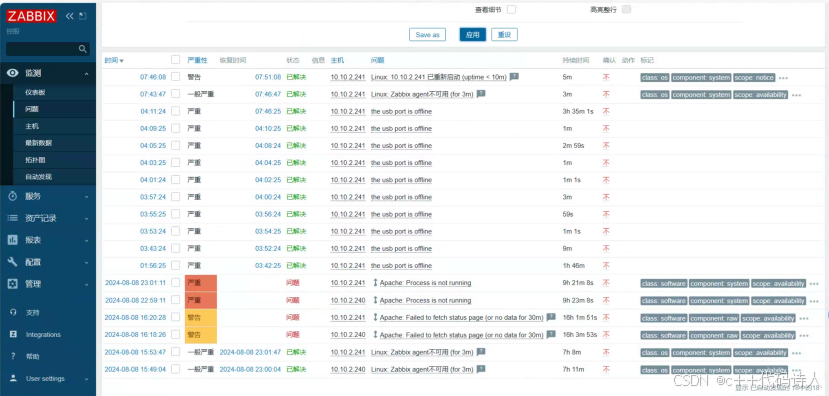The image size is (829, 396).
Task: Check the checkbox for the 07:46:08 row
Action: click(x=176, y=77)
